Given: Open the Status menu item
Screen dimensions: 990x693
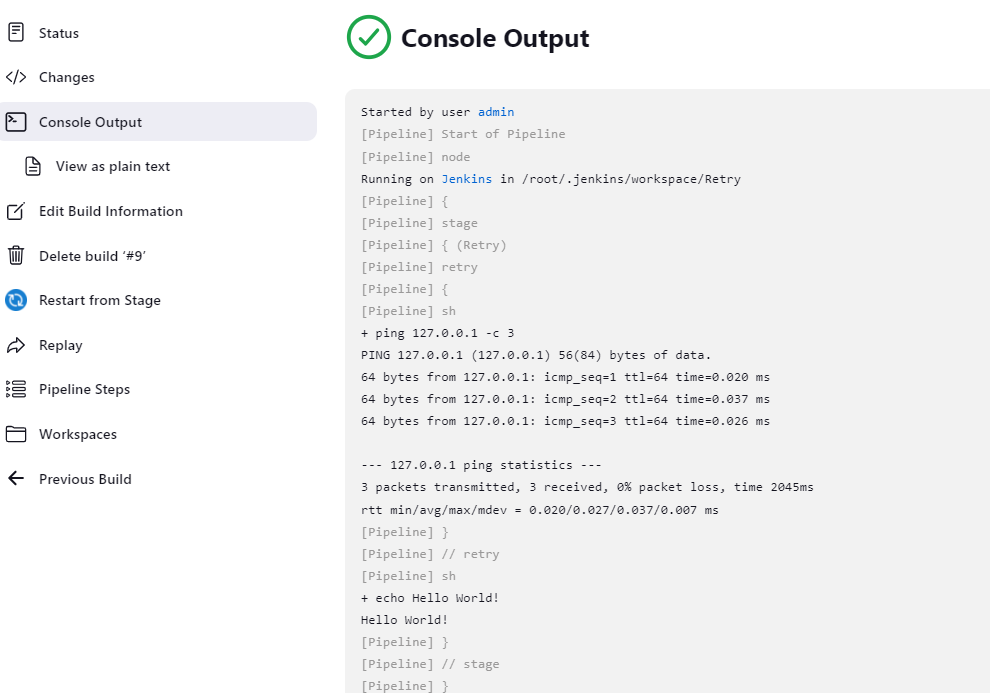Looking at the screenshot, I should click(59, 33).
